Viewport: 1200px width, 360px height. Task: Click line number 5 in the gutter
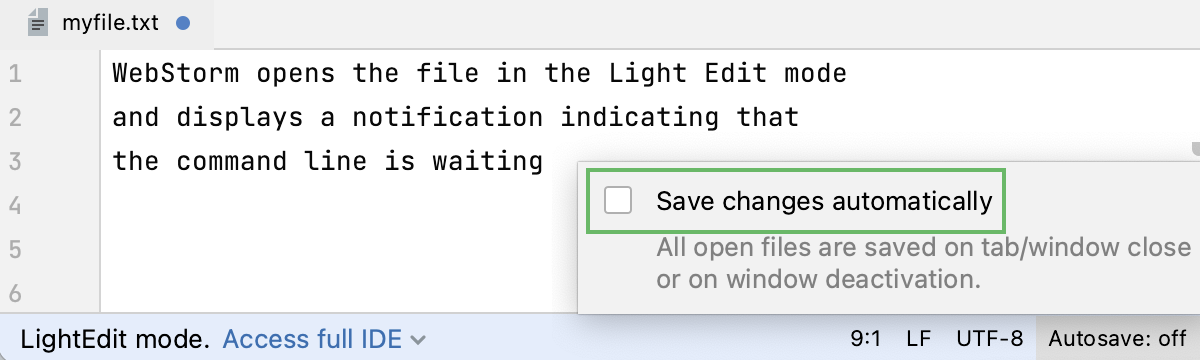15,248
